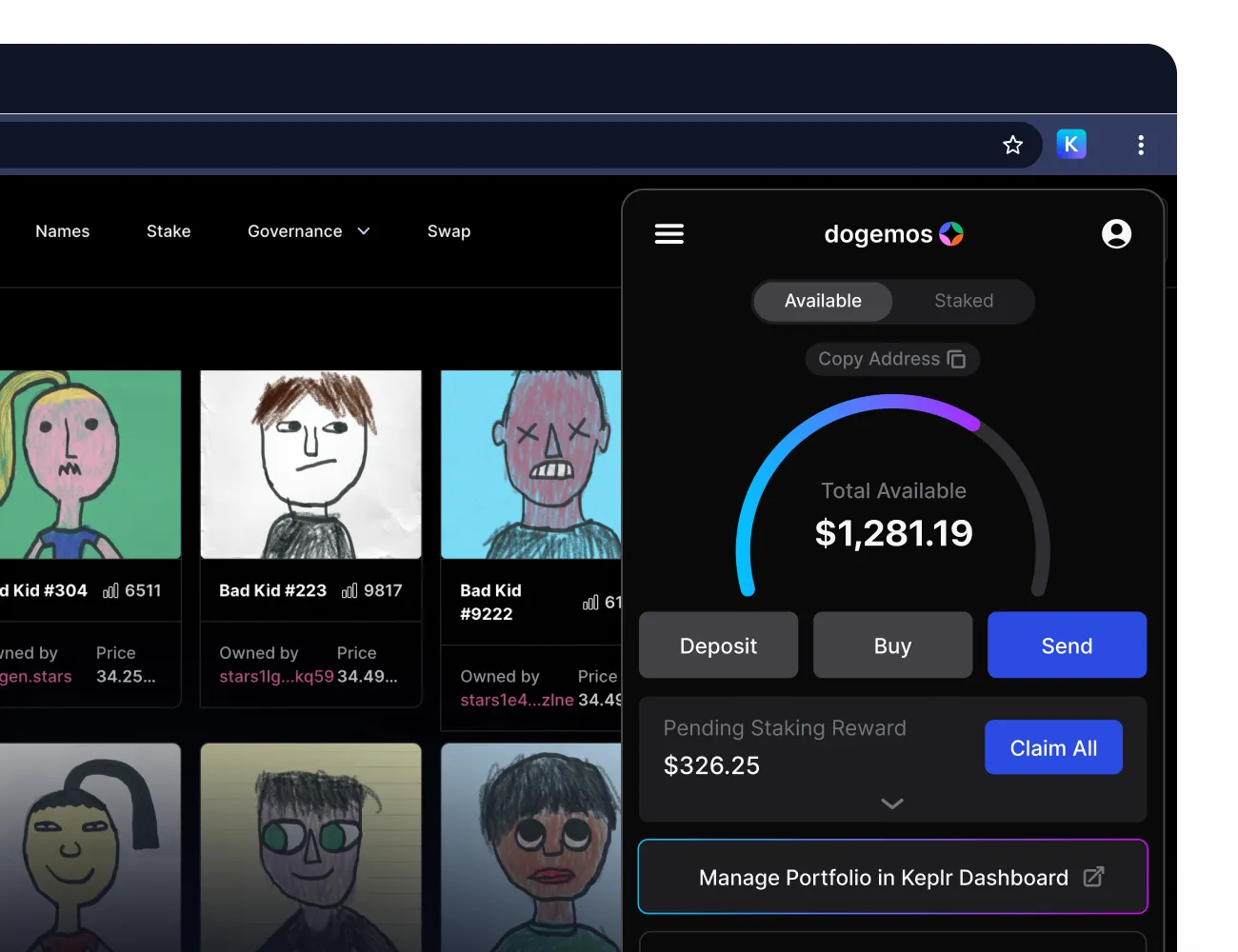Select the Available tab

pos(822,301)
